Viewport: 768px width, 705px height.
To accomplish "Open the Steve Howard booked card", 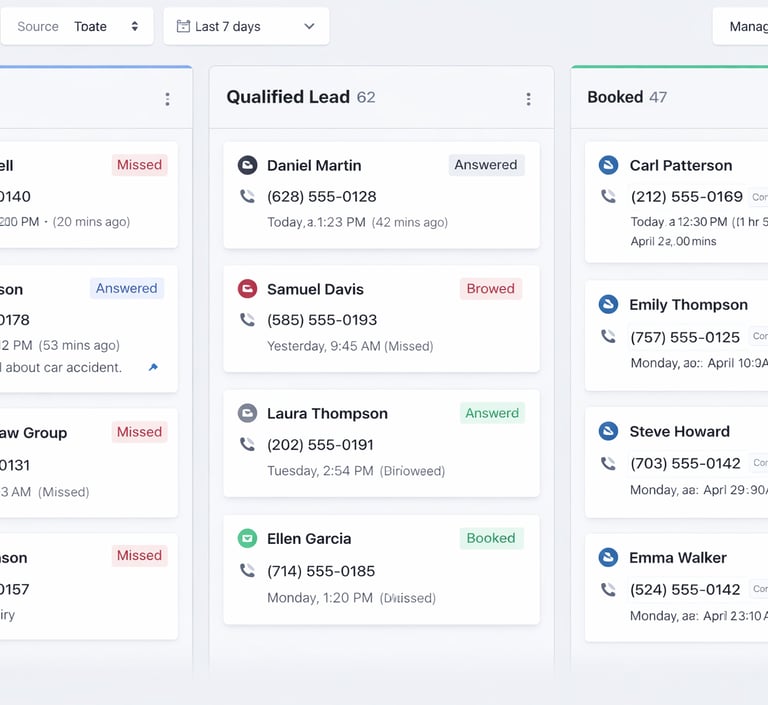I will 676,462.
